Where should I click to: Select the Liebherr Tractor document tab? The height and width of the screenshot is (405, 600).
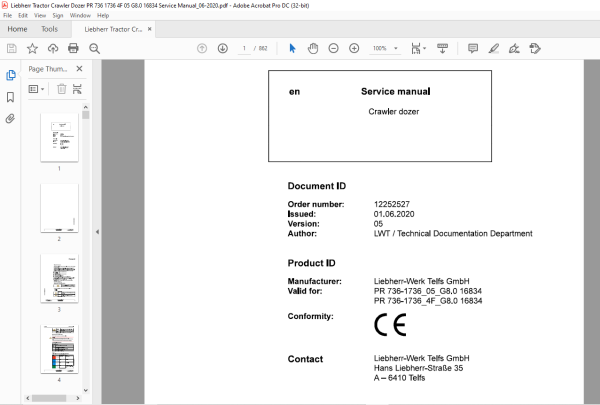[113, 29]
